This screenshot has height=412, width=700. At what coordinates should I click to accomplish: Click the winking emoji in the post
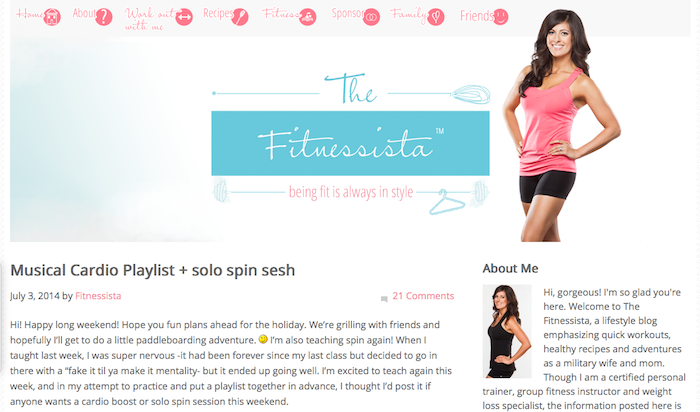(263, 339)
